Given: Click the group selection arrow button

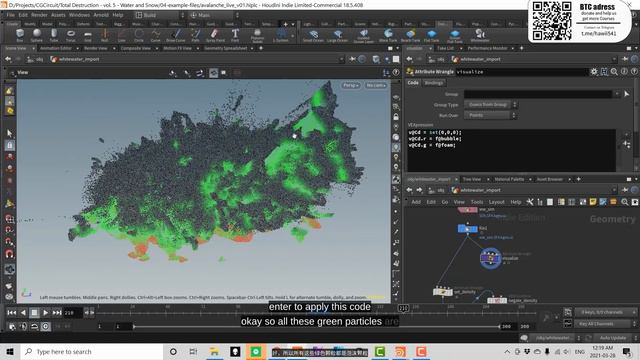Looking at the screenshot, I should (x=627, y=94).
